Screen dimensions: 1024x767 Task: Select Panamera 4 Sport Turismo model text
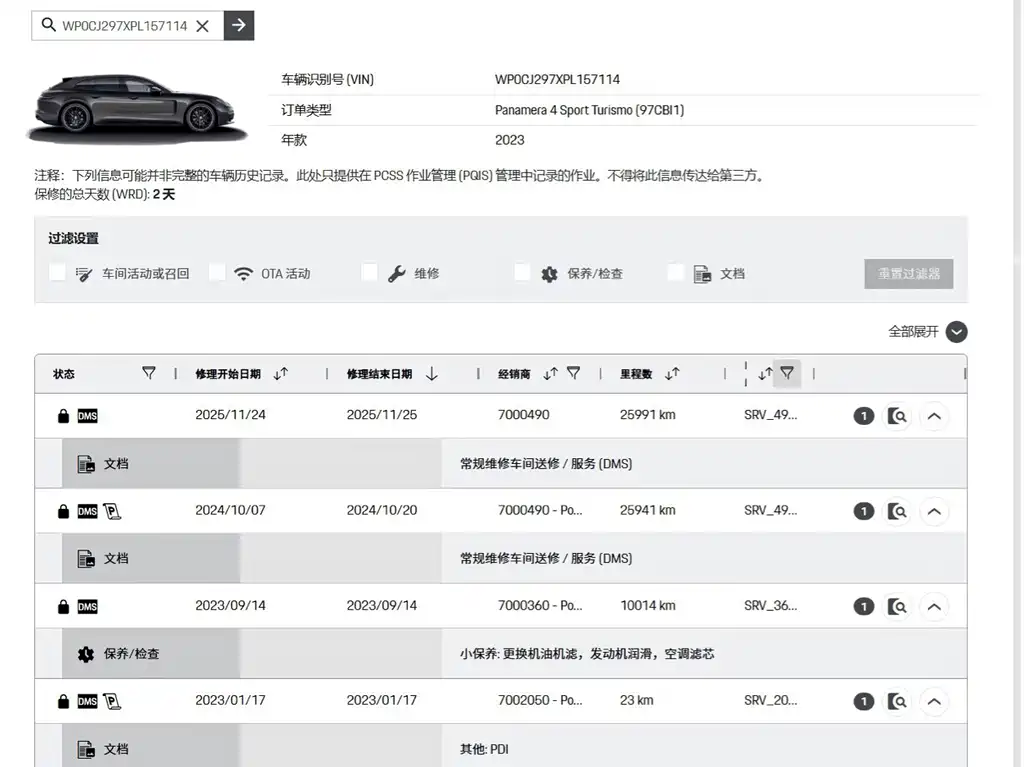tap(589, 110)
